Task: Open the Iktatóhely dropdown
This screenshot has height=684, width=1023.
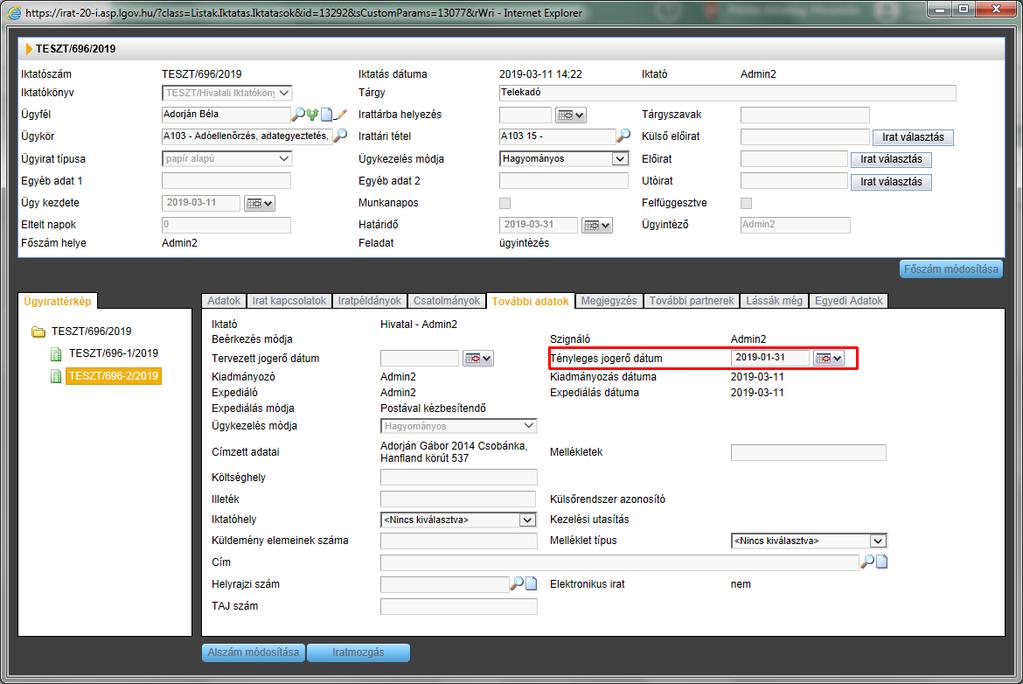Action: point(458,520)
